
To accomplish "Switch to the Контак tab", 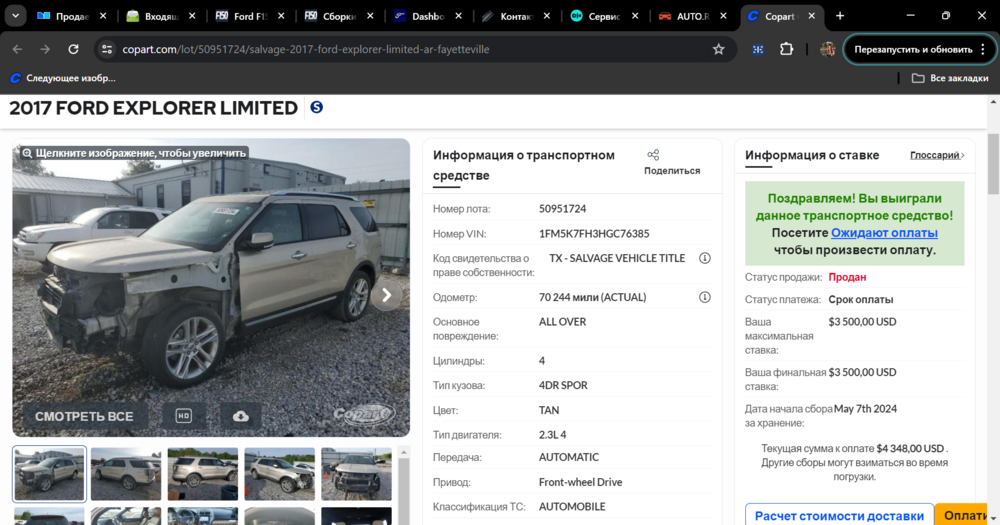I will pos(507,17).
